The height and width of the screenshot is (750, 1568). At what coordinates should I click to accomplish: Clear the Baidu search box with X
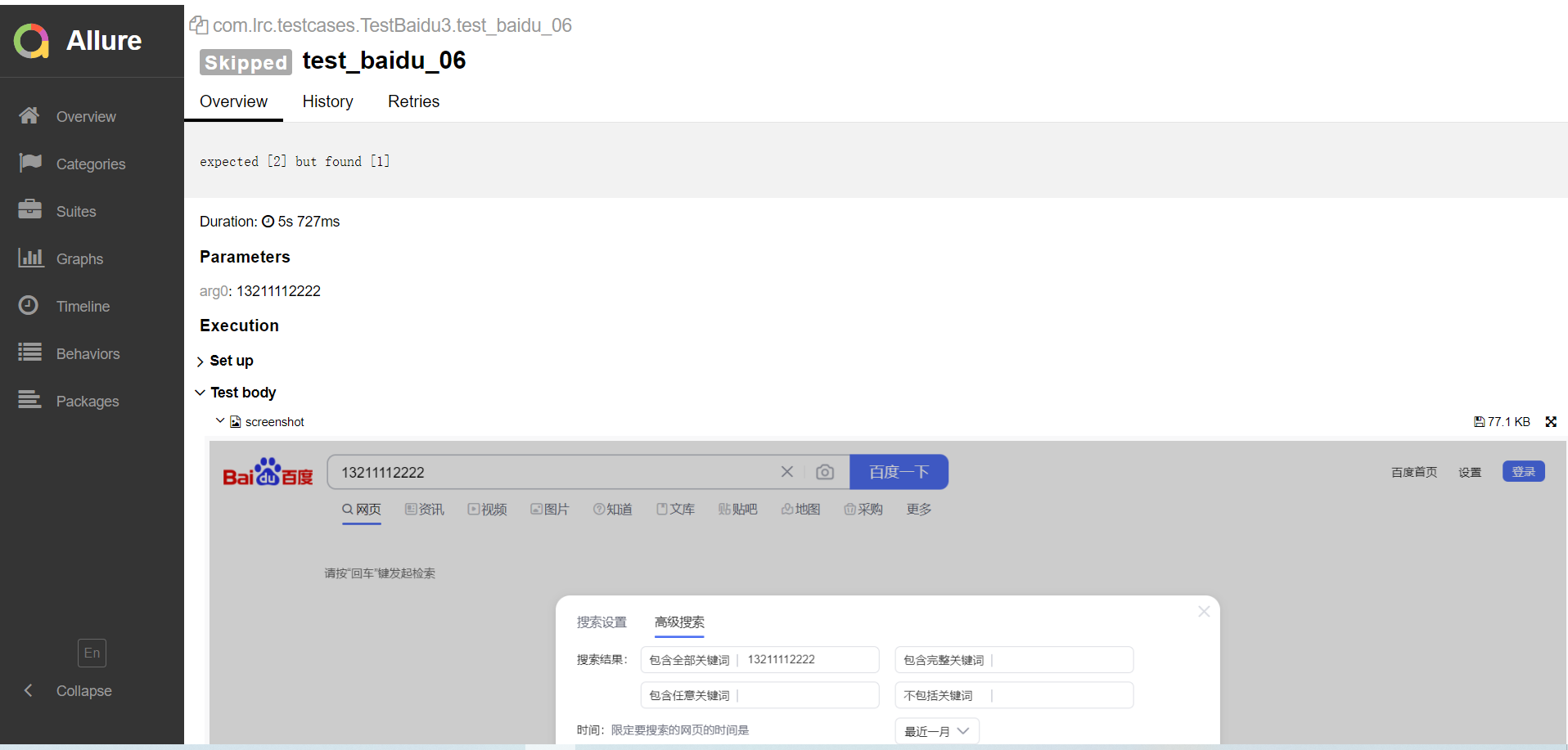tap(787, 472)
